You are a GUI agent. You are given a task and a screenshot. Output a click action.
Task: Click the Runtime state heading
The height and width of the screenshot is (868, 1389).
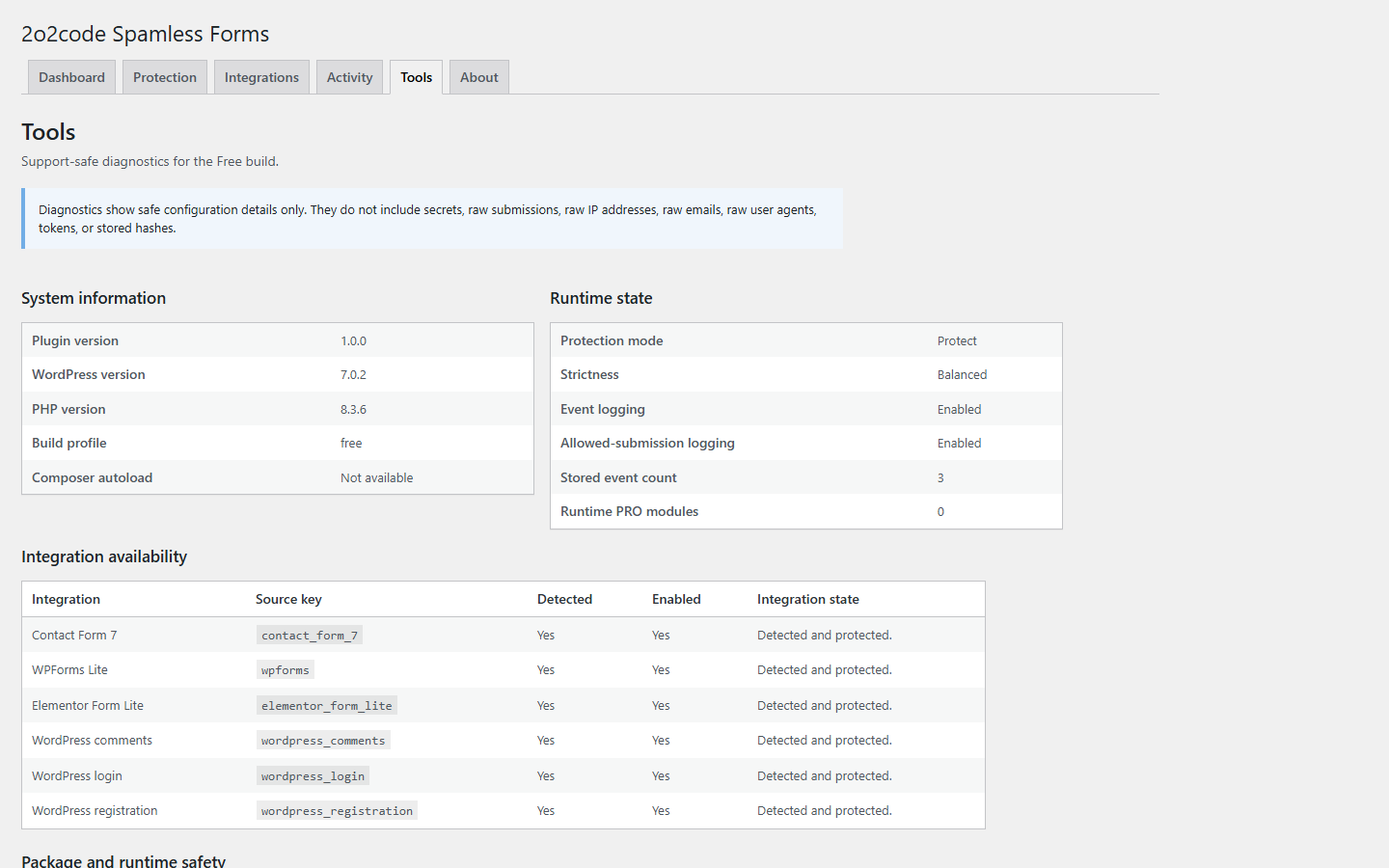pyautogui.click(x=601, y=298)
